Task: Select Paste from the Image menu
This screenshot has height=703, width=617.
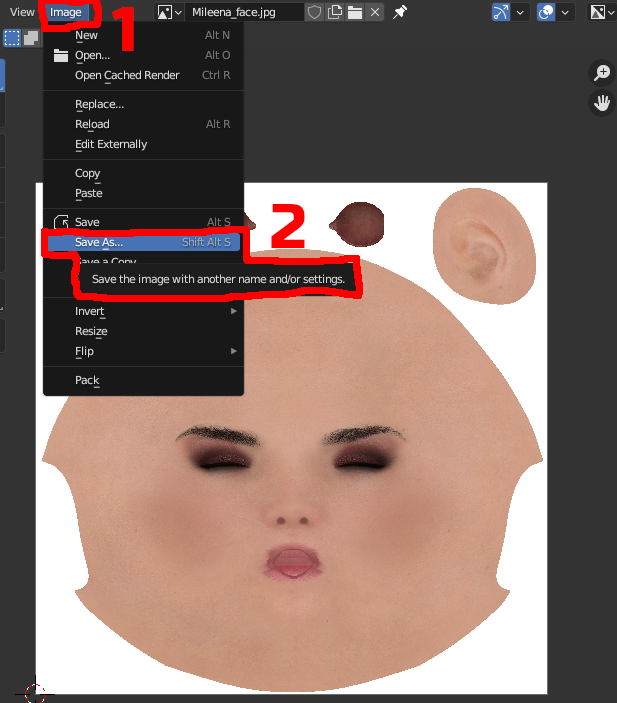Action: [143, 193]
